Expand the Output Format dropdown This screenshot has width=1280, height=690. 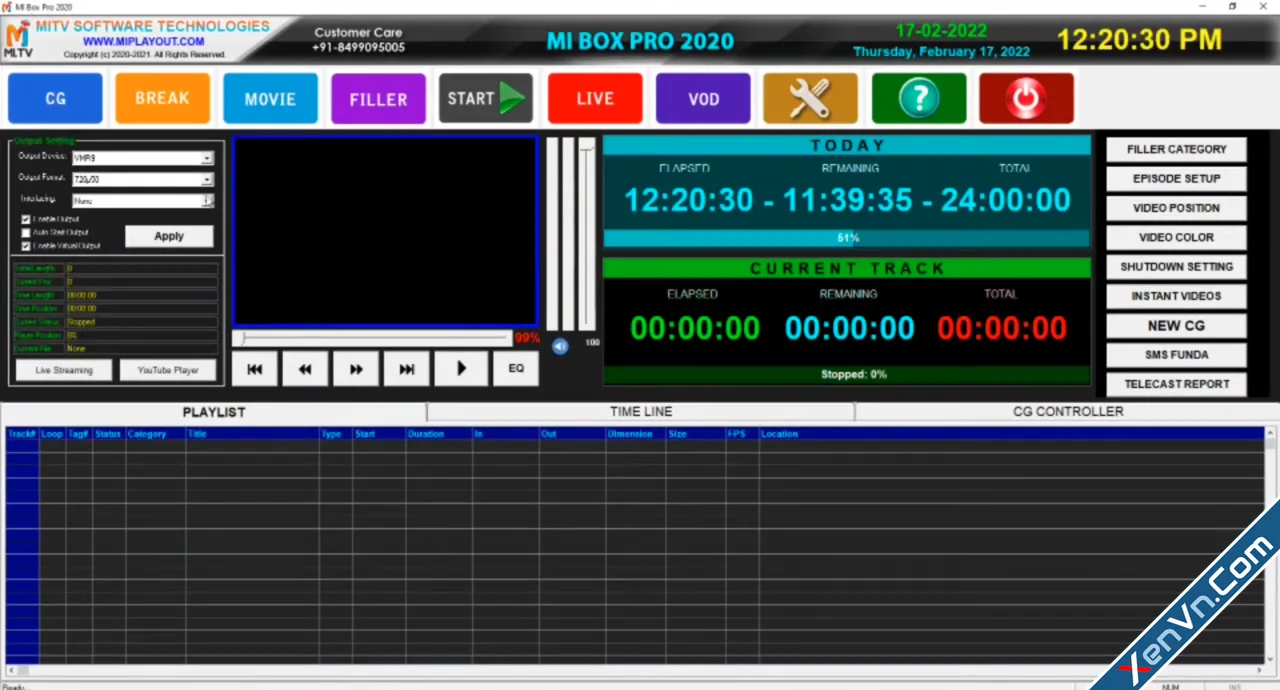(x=207, y=180)
